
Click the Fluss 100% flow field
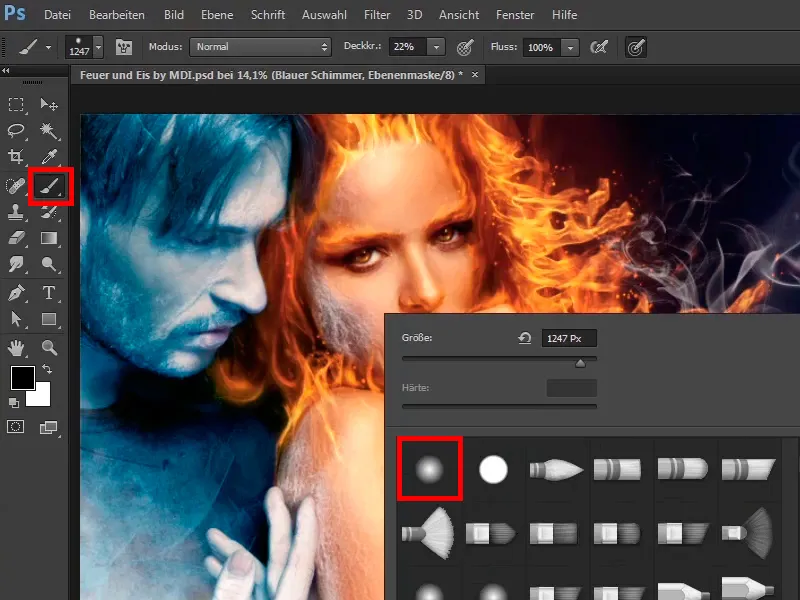[x=541, y=47]
